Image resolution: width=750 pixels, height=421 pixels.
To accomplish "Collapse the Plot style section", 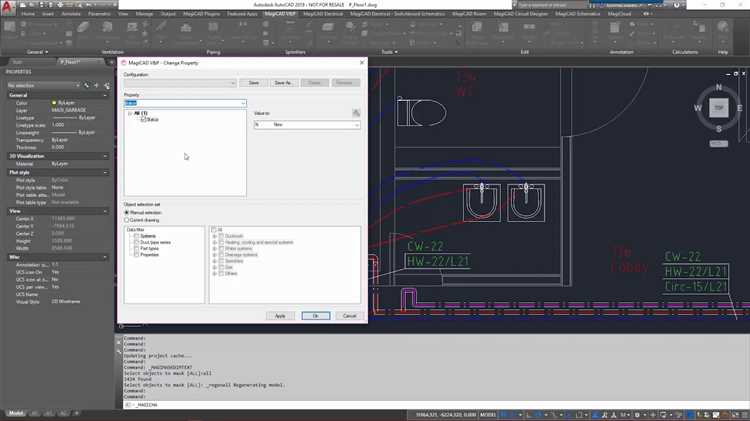I will click(x=105, y=172).
